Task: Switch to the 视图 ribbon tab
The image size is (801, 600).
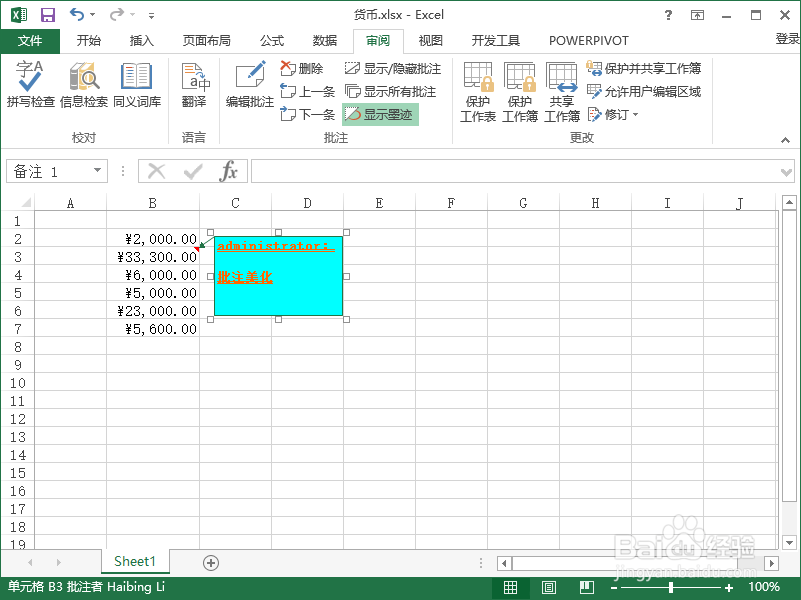Action: pos(430,40)
